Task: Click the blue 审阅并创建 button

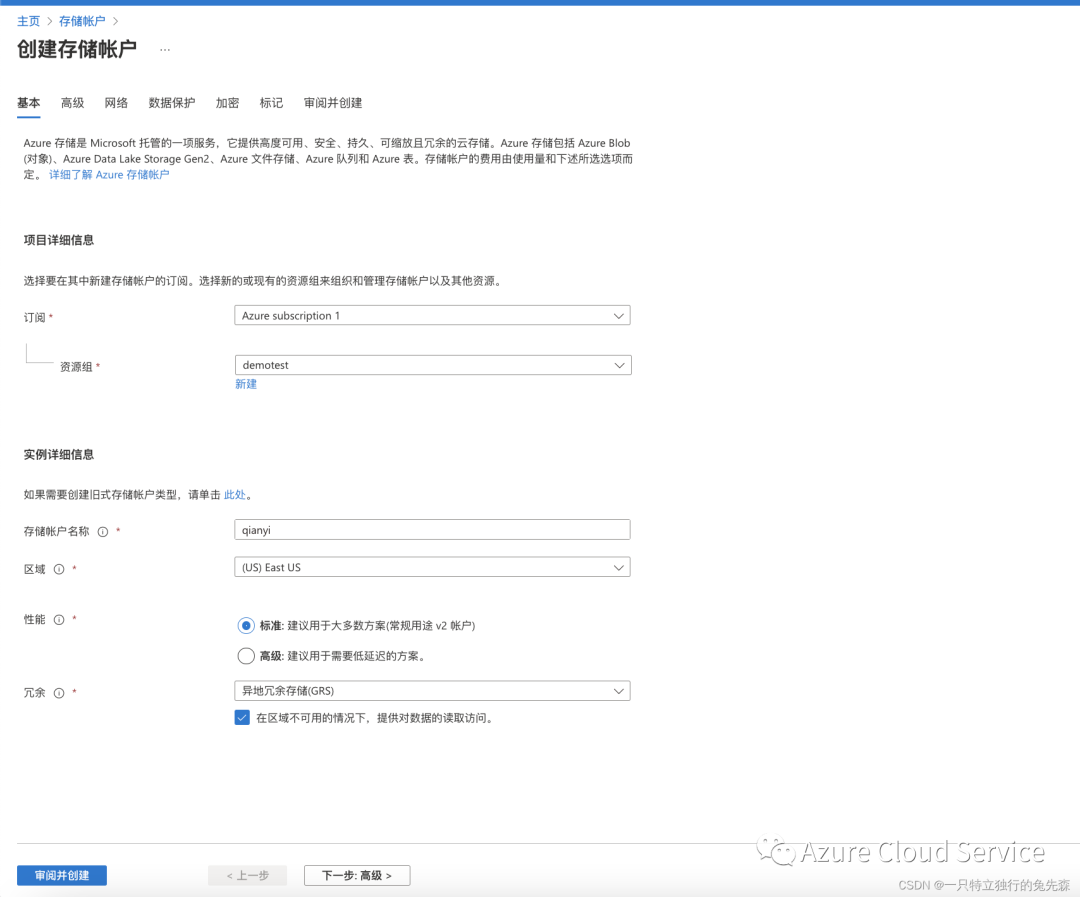Action: 62,875
